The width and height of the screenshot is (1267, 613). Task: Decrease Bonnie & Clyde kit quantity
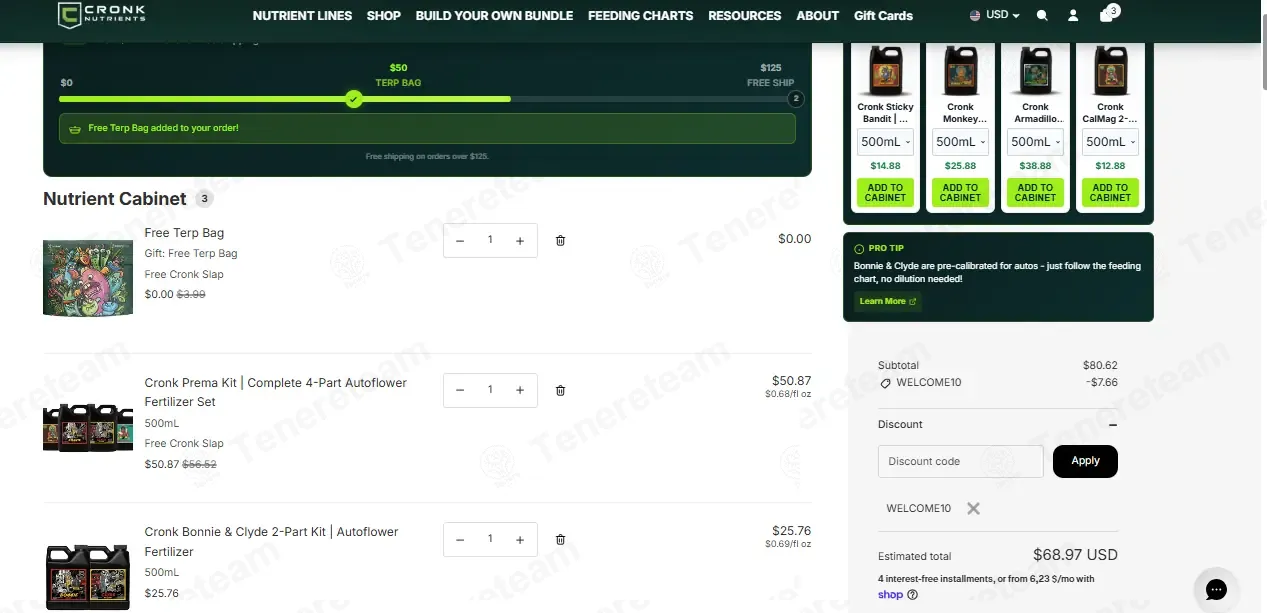460,539
